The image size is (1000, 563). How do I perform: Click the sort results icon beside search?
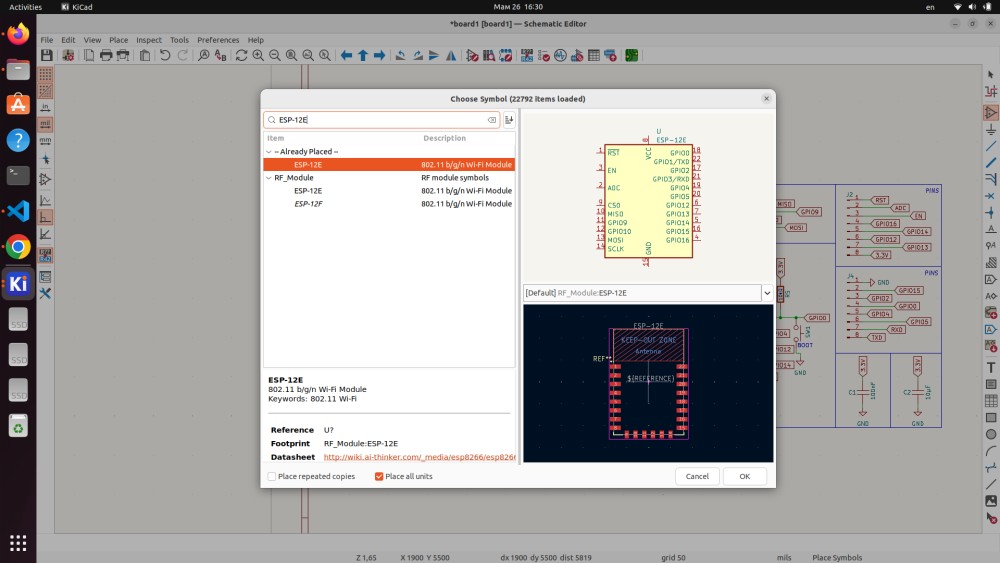[x=509, y=120]
